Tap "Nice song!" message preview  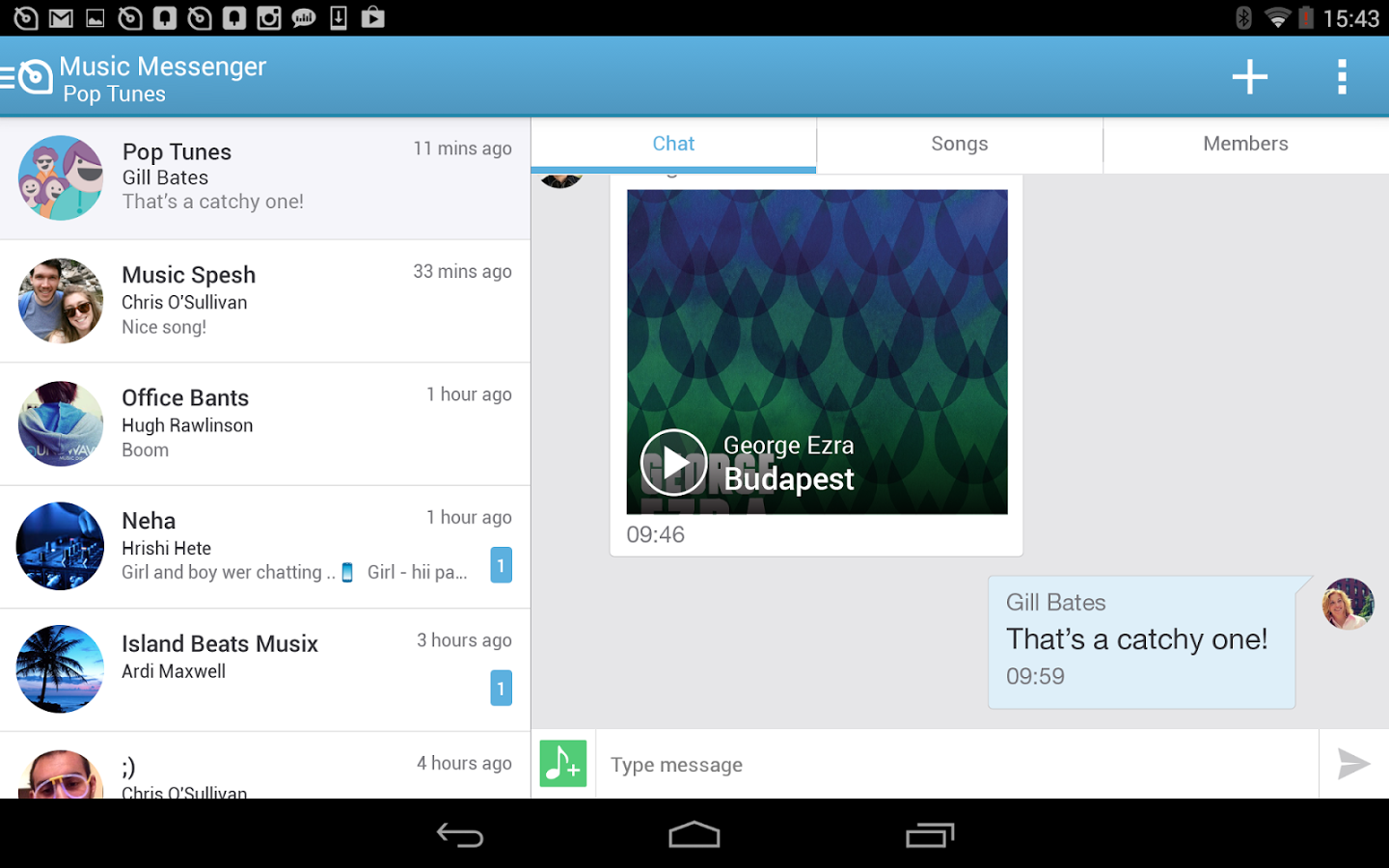[164, 327]
